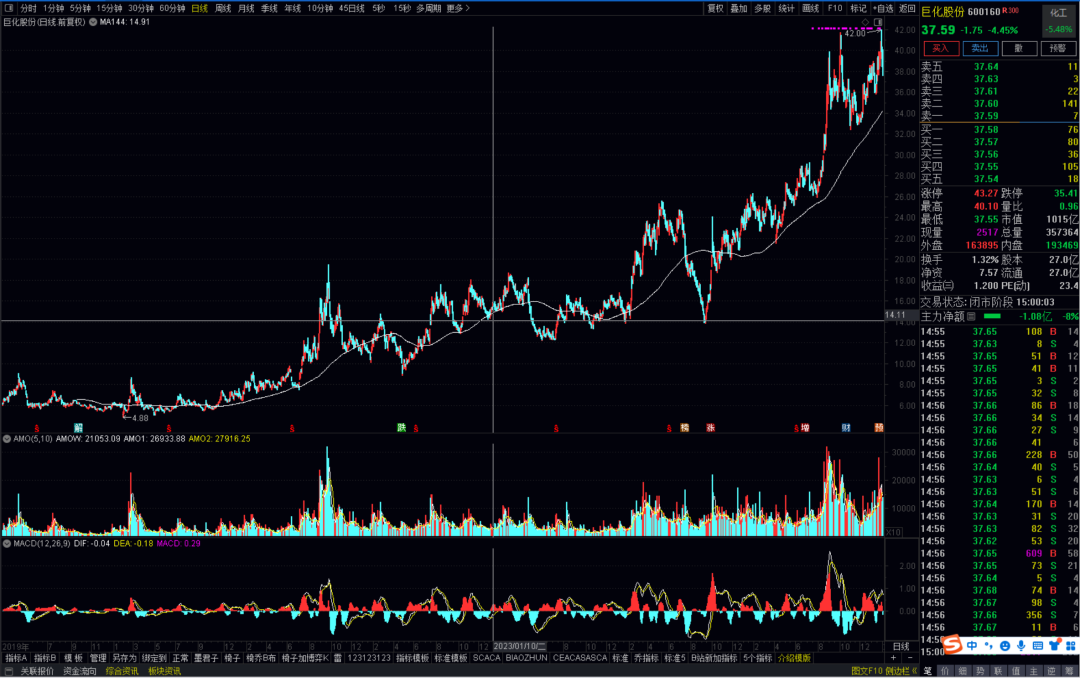
Task: Open the 多周期 multi-period selector
Action: (x=427, y=8)
